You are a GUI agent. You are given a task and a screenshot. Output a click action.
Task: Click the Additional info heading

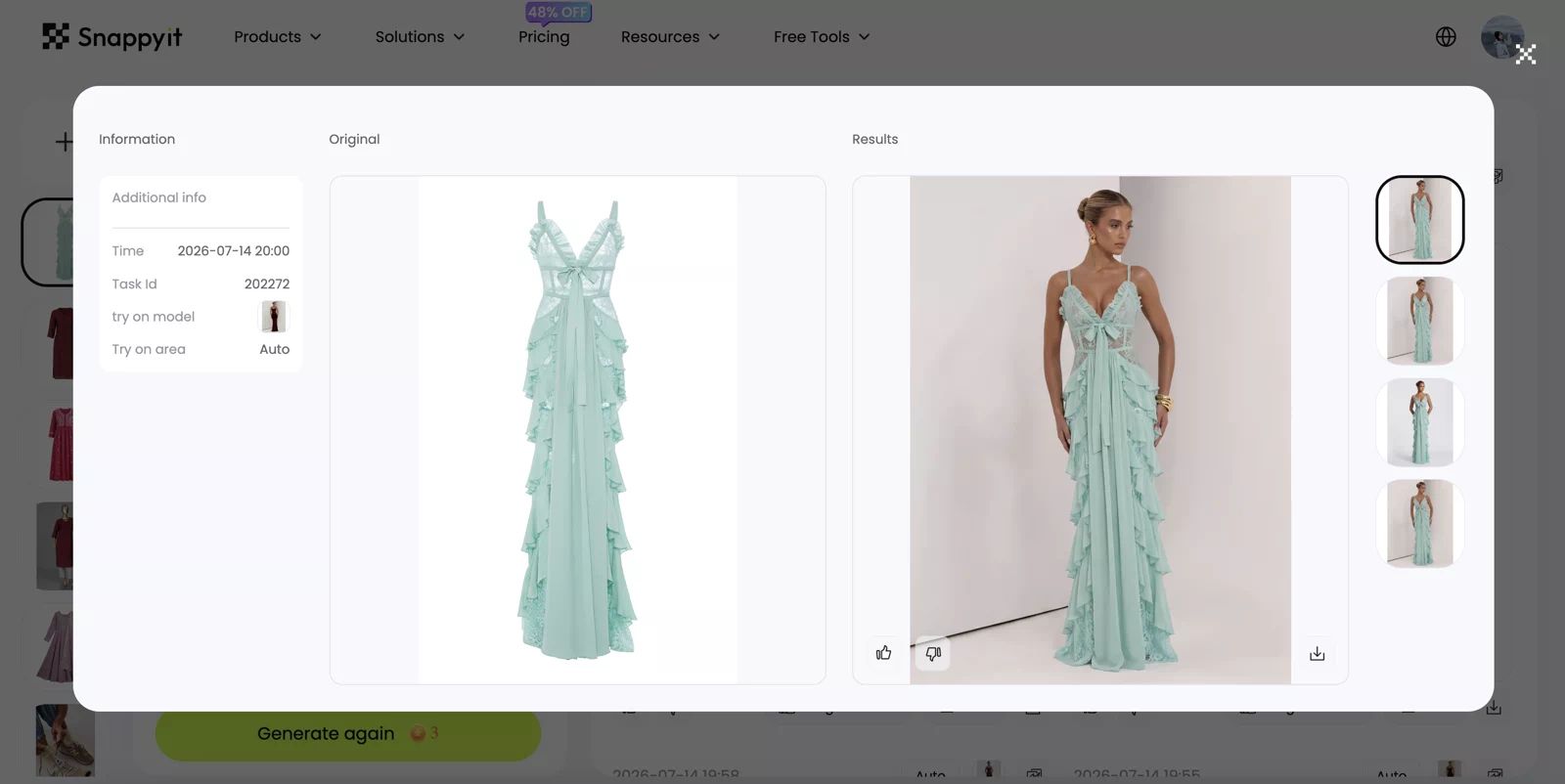pyautogui.click(x=159, y=197)
